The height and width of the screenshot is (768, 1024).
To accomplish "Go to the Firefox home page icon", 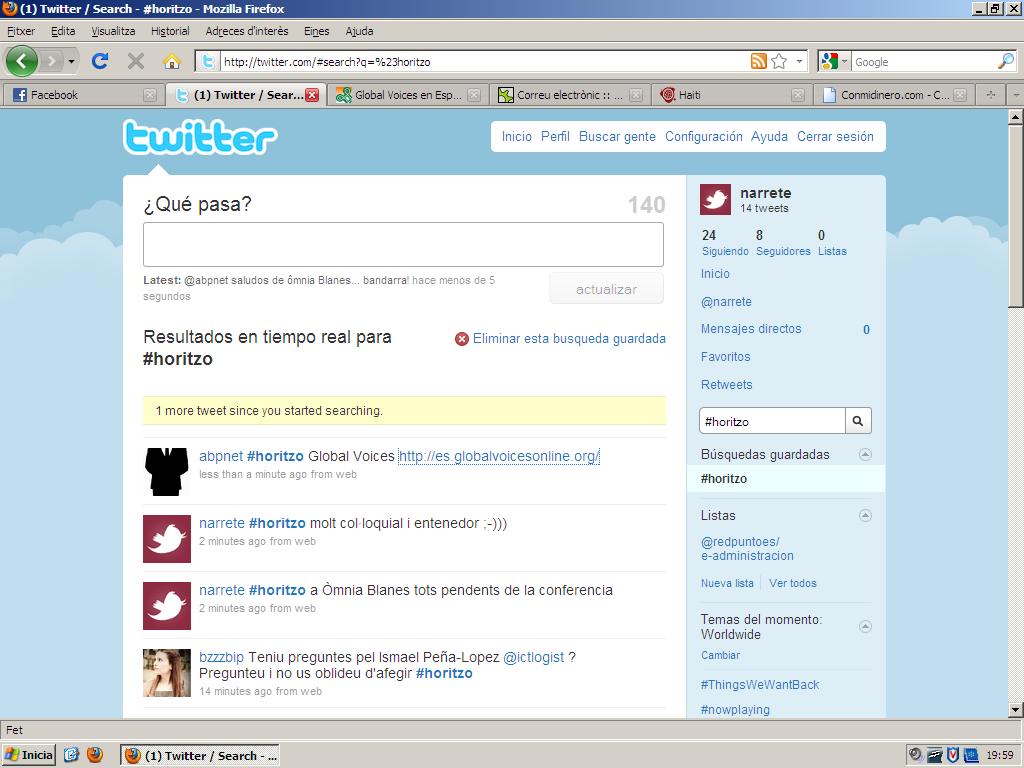I will (x=172, y=61).
